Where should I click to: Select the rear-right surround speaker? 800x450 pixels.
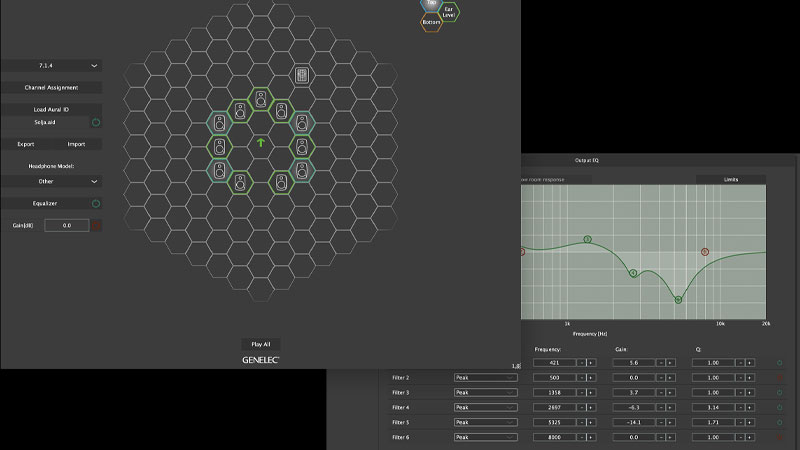(x=281, y=183)
